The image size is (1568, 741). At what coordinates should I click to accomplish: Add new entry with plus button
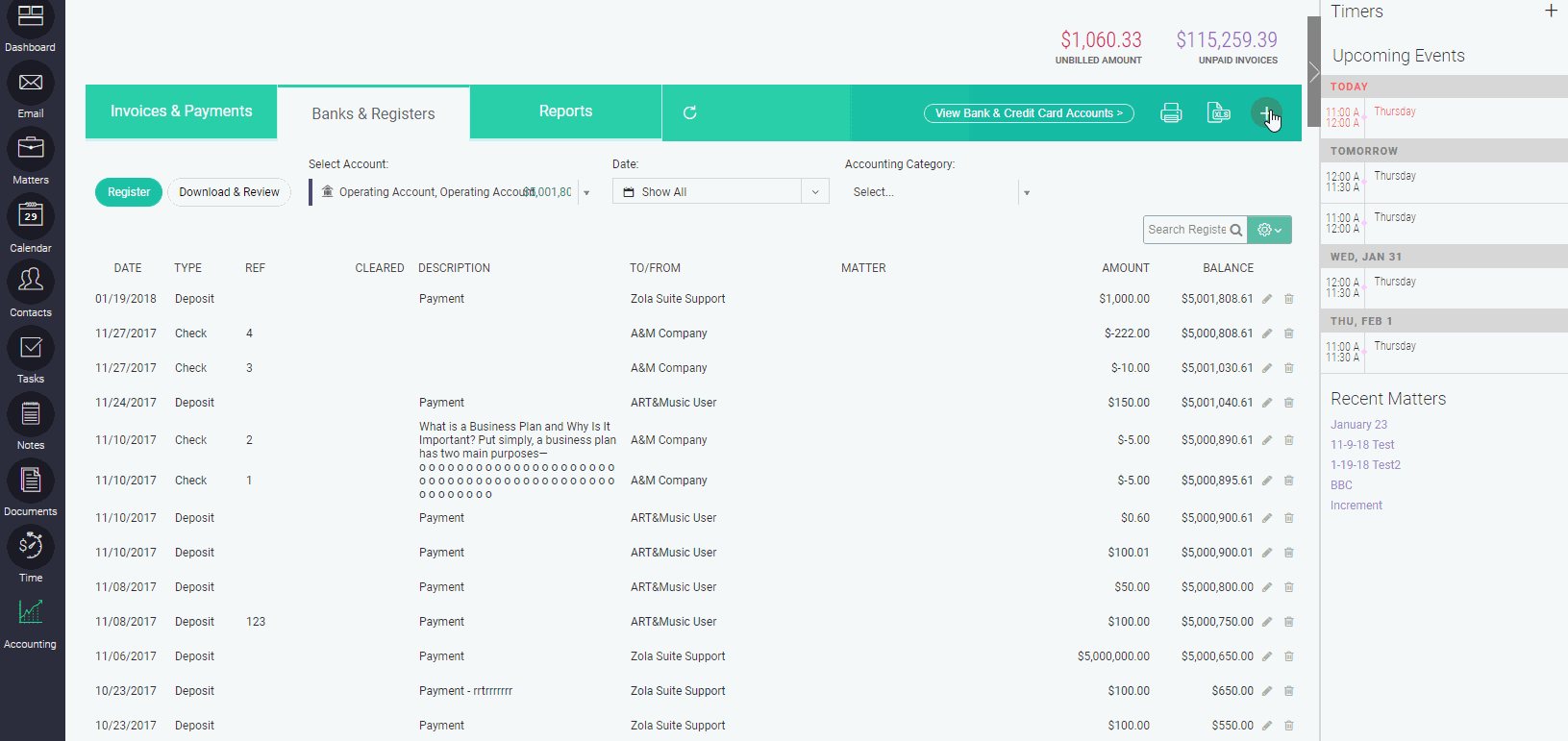1265,112
